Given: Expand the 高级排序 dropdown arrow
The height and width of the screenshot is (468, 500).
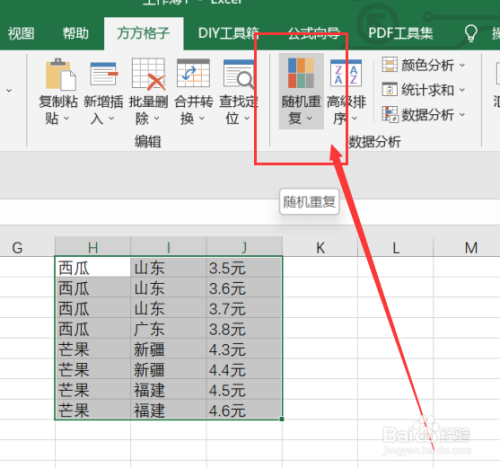Looking at the screenshot, I should coord(354,118).
